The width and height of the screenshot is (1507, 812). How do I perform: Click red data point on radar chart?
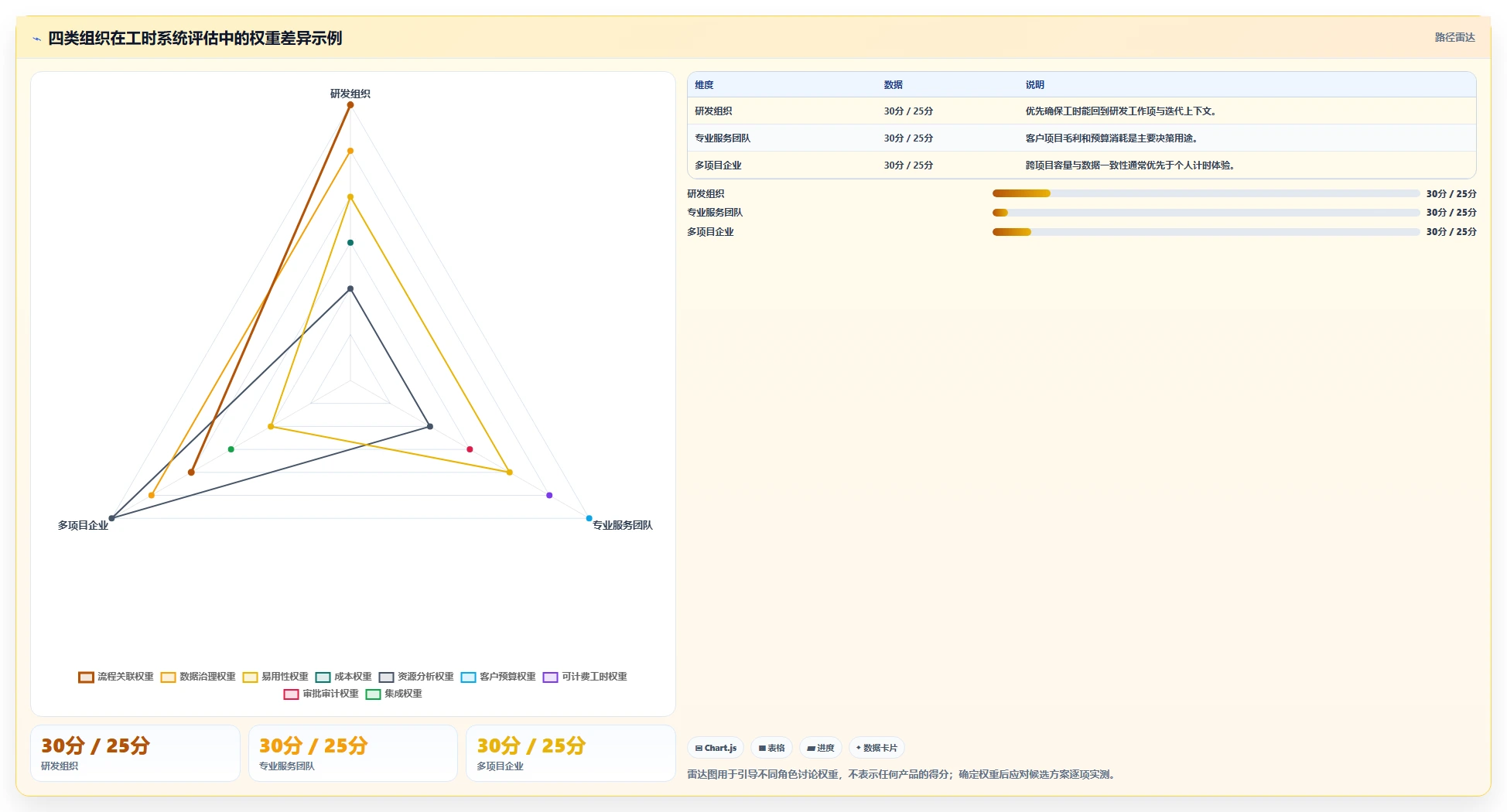point(470,449)
